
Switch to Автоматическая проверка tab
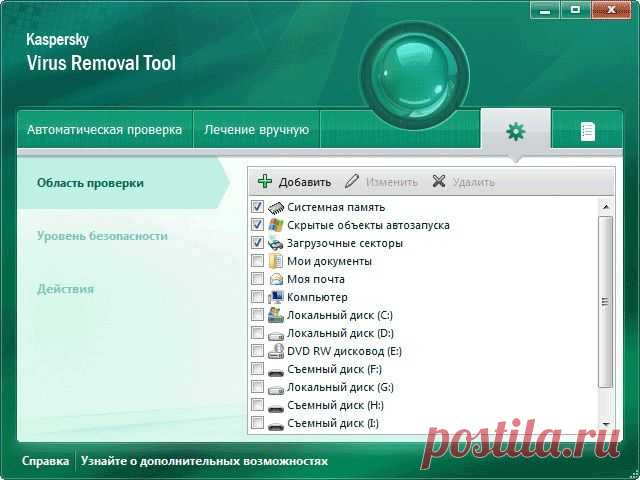[x=104, y=130]
